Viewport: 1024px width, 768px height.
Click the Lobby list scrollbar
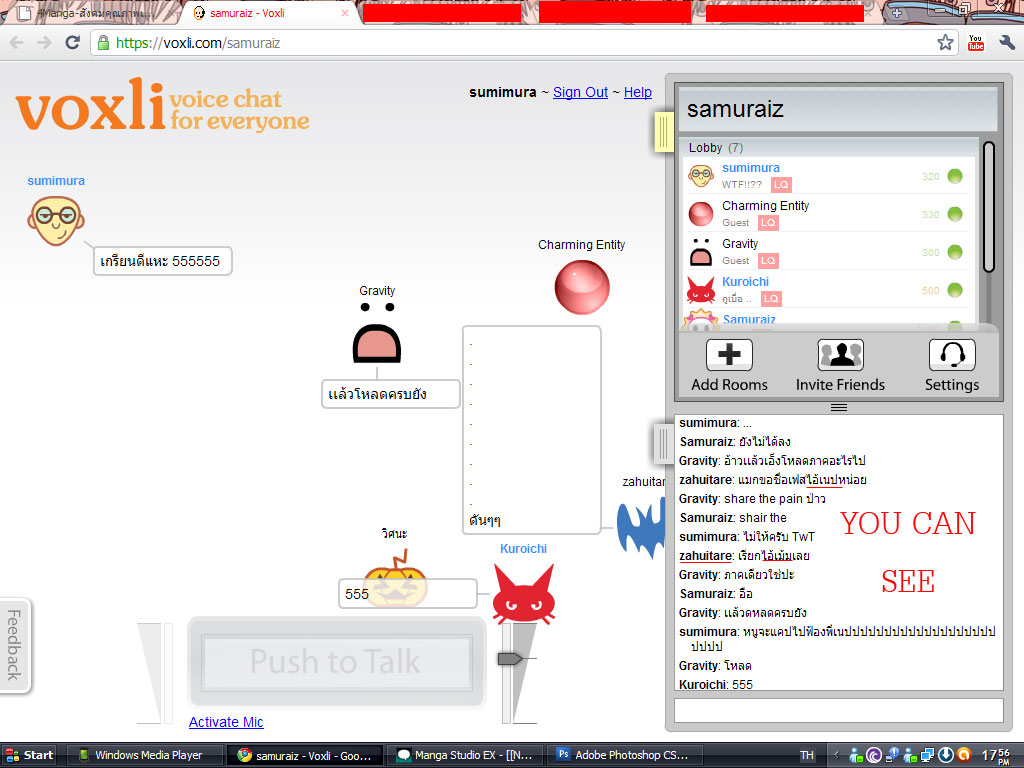pyautogui.click(x=989, y=206)
